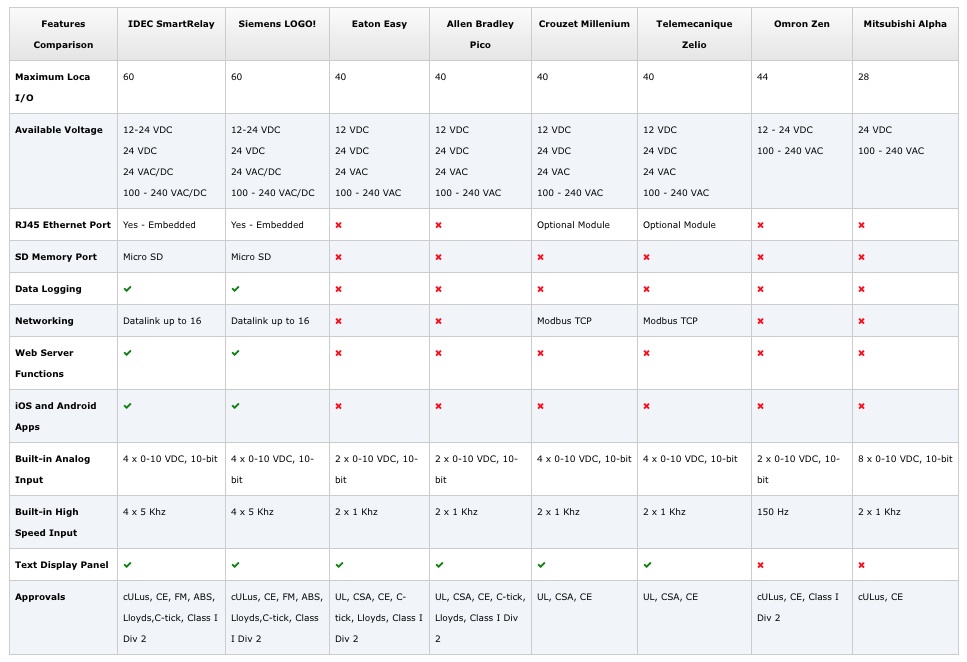Click red X for Telemecanique Zelio Web Server Functions
967x662 pixels.
[x=646, y=354]
